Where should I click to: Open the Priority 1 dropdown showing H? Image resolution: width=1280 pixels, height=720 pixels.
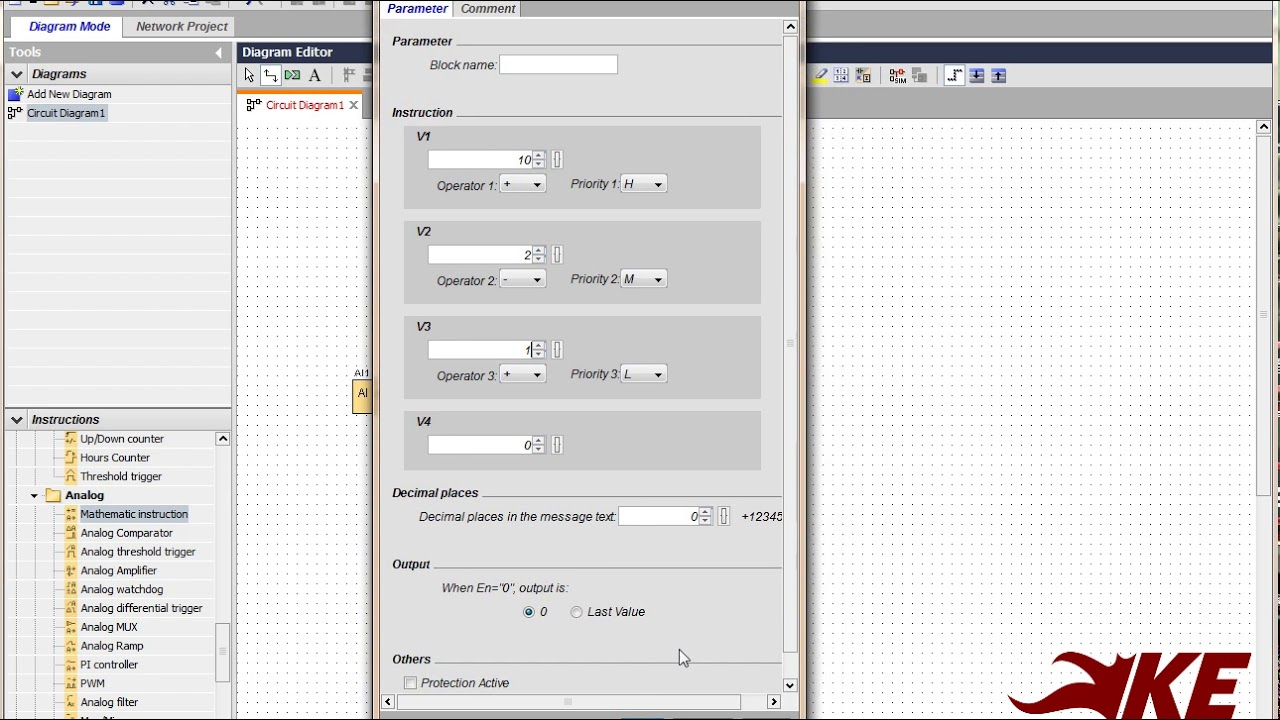point(643,184)
